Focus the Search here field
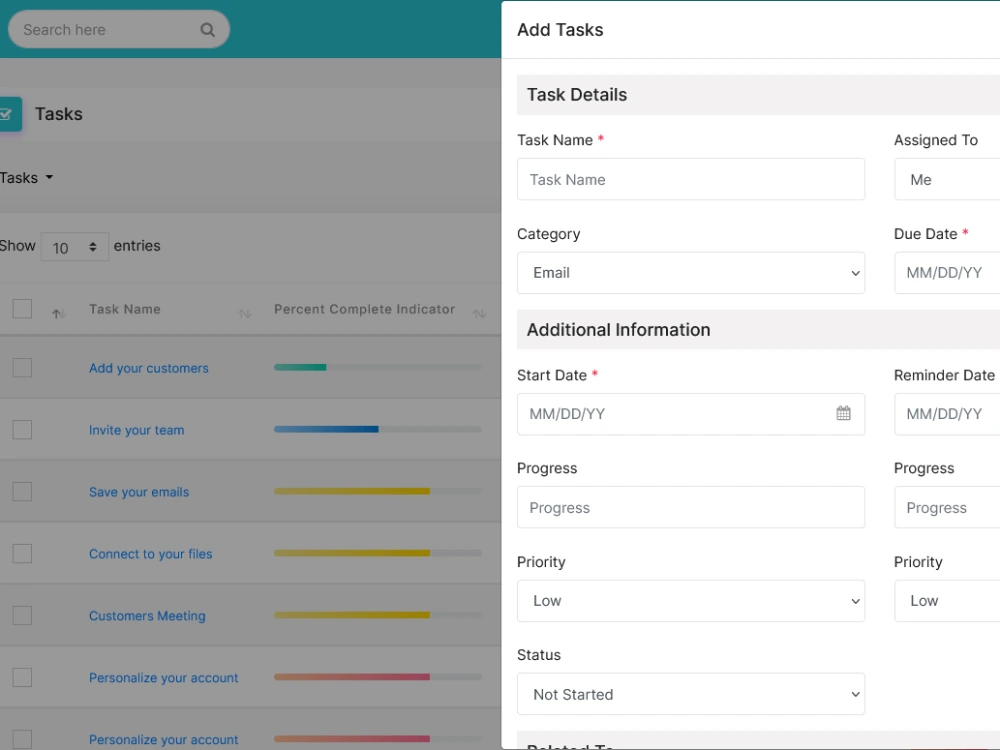Image resolution: width=1000 pixels, height=750 pixels. 119,29
